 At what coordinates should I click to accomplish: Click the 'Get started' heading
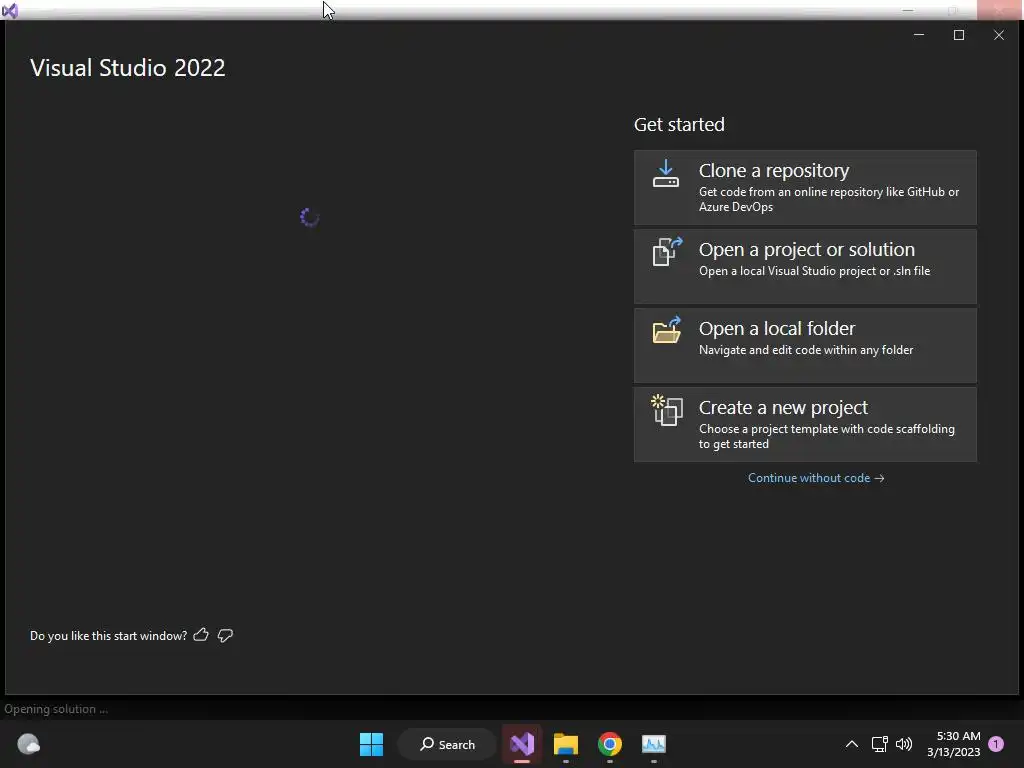(679, 124)
